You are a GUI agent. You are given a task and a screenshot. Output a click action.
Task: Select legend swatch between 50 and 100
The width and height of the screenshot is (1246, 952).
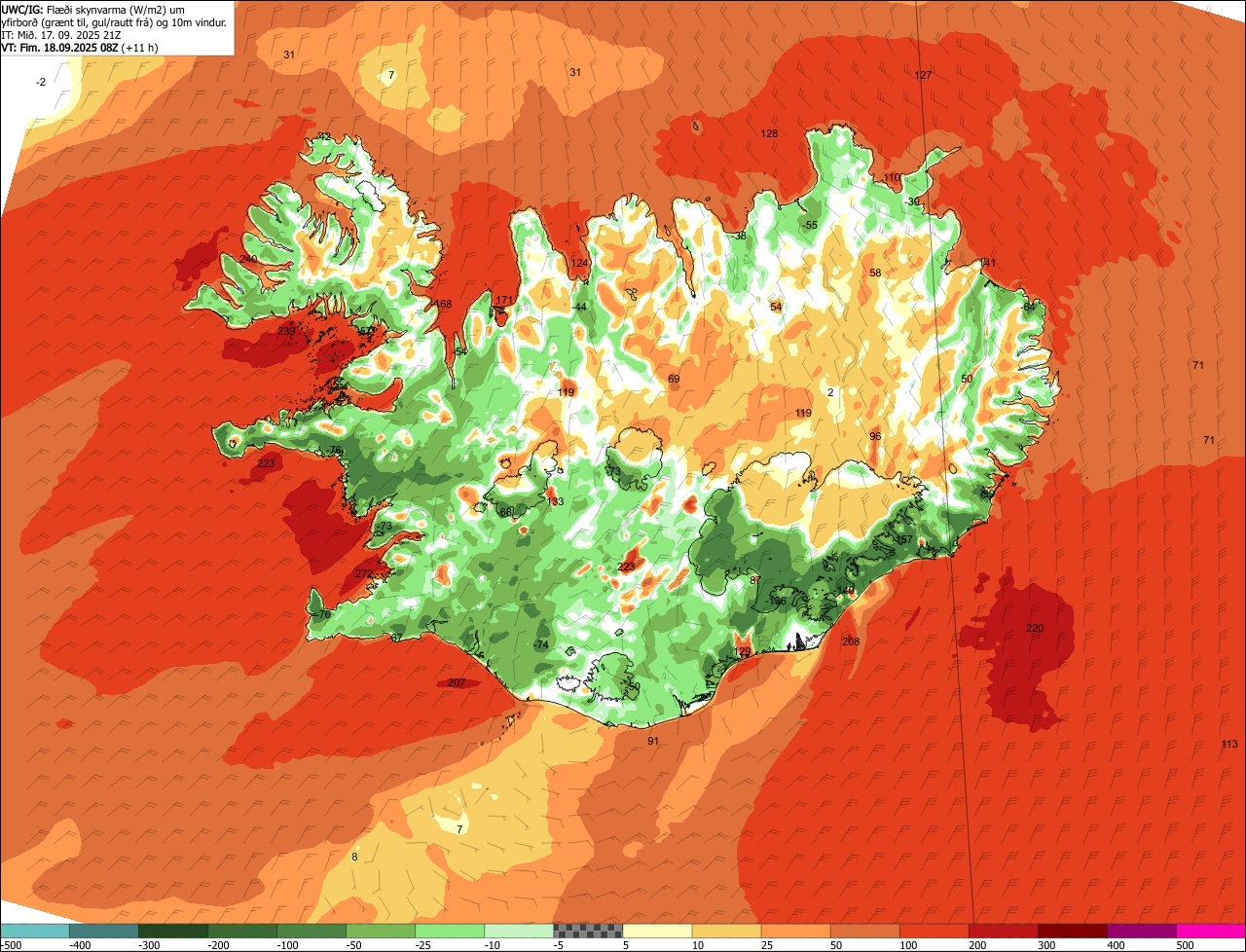(864, 931)
